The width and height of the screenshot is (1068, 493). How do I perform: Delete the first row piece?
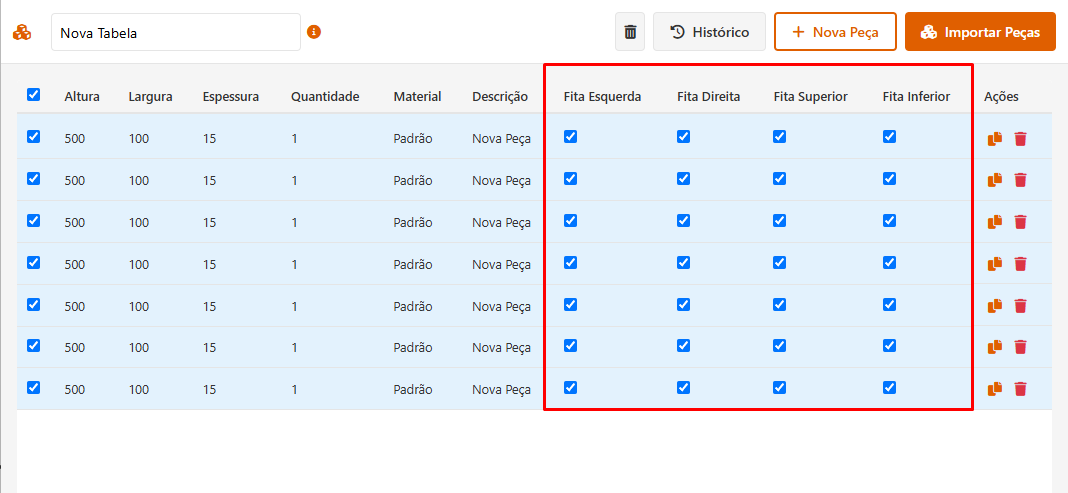(x=1020, y=139)
